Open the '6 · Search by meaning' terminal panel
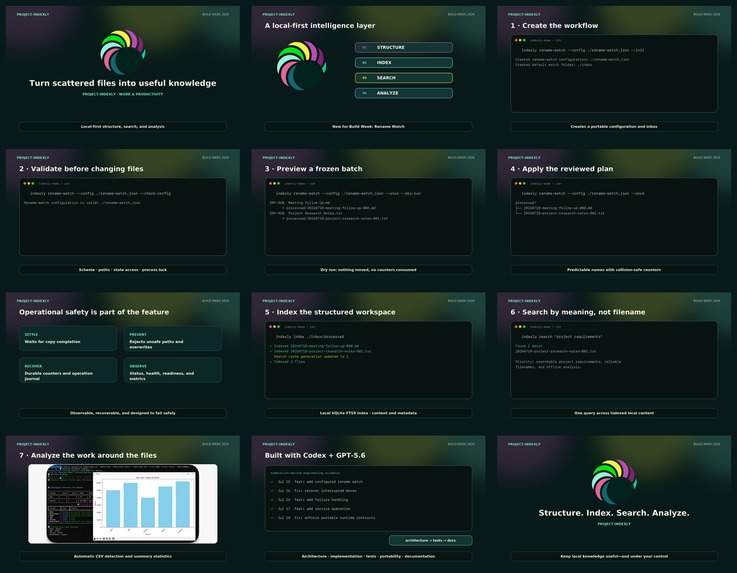737x573 pixels. coord(614,360)
